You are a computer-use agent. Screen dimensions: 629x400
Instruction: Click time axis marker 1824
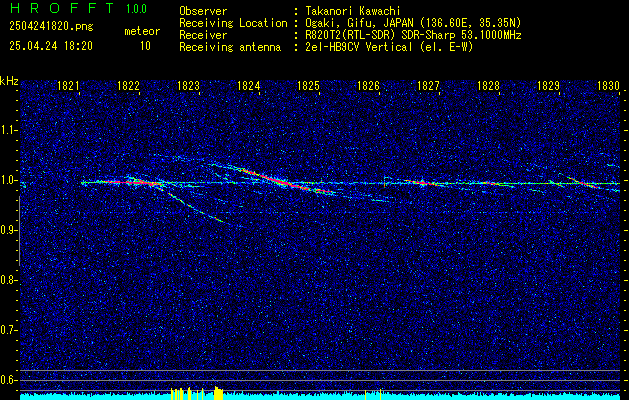248,85
